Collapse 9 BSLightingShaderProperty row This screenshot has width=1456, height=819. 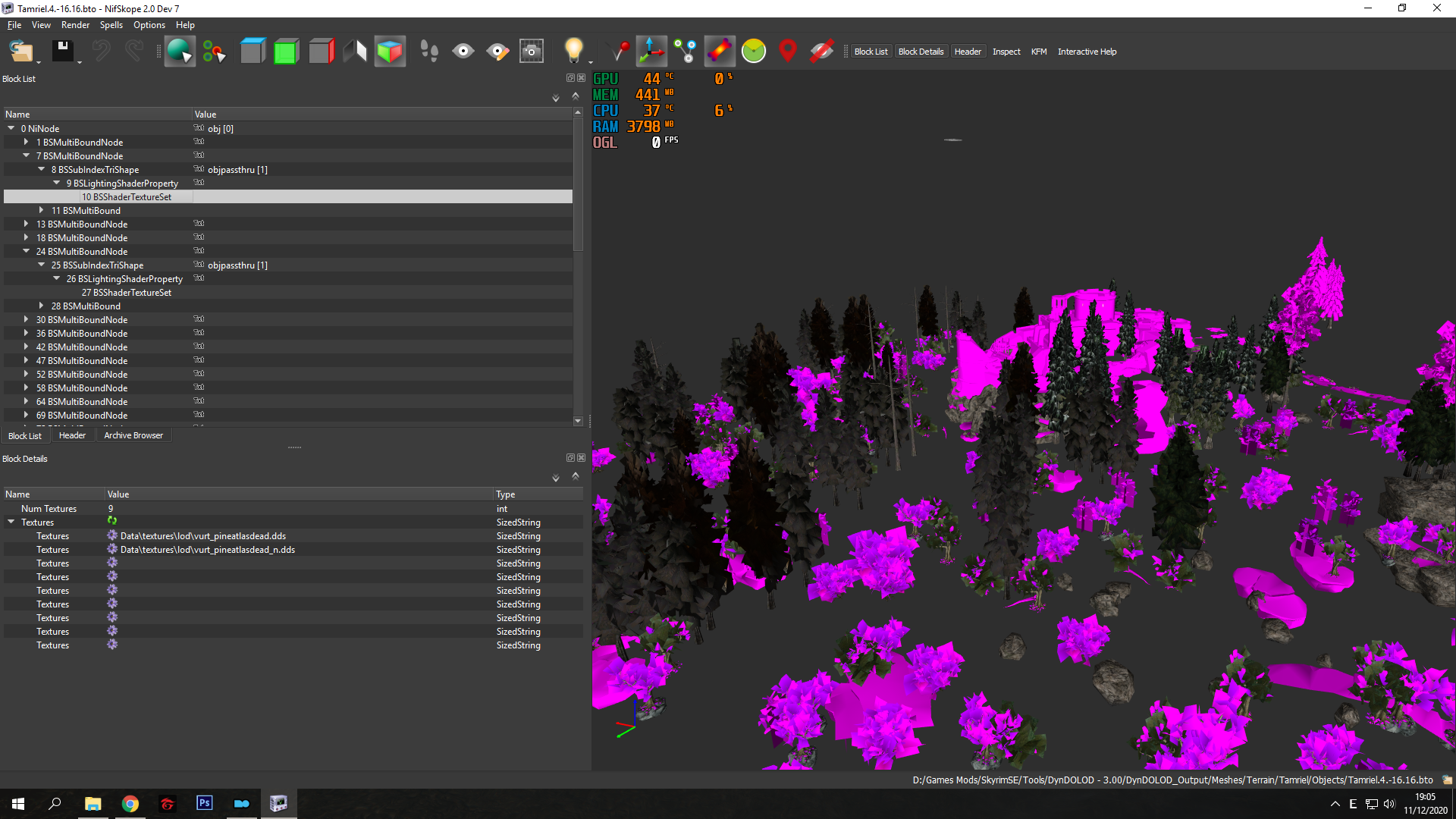(x=57, y=183)
